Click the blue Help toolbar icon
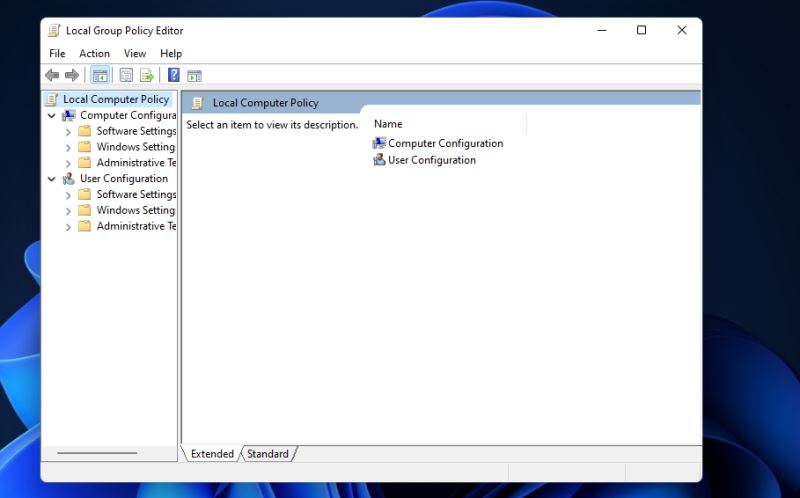800x498 pixels. [174, 75]
